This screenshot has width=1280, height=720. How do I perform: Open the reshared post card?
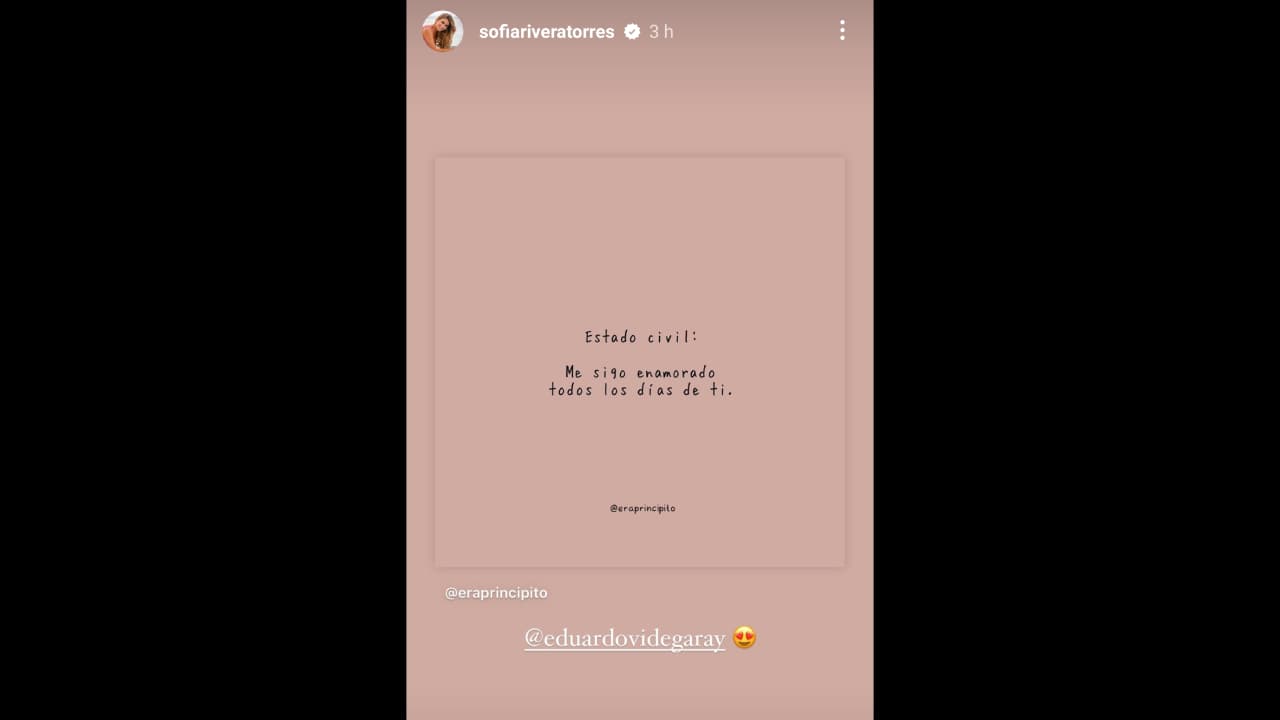point(640,362)
